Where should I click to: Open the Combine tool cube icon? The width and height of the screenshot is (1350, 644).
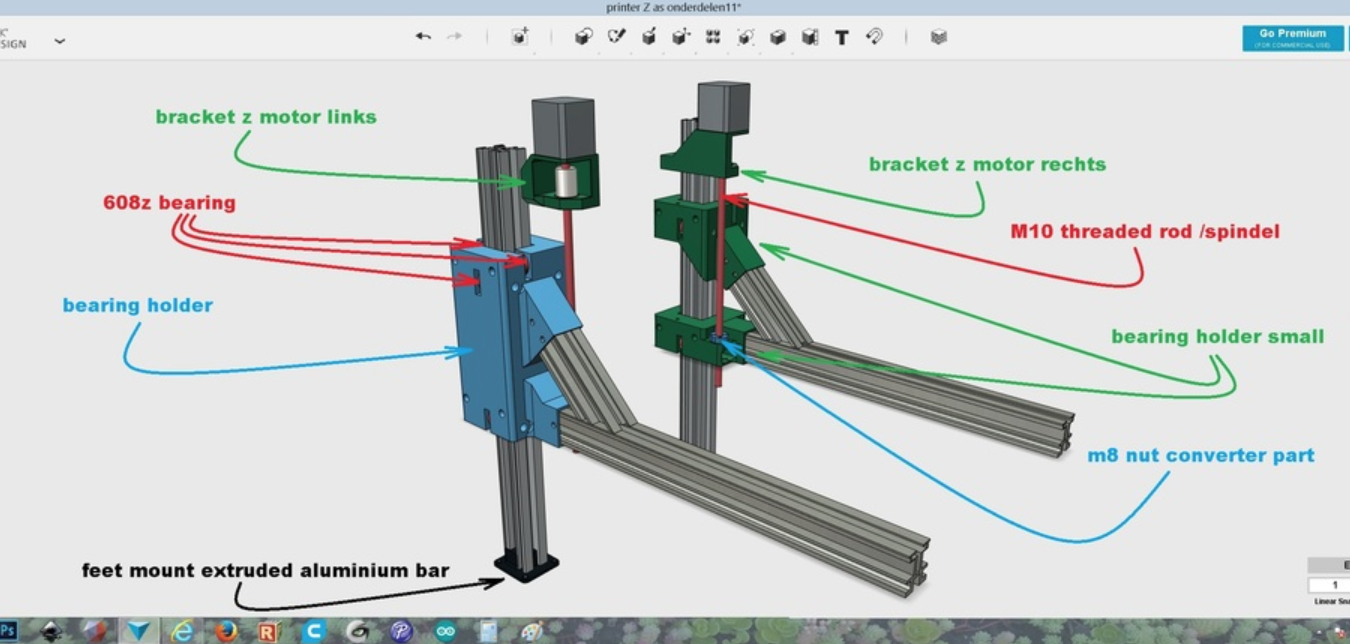pos(778,37)
